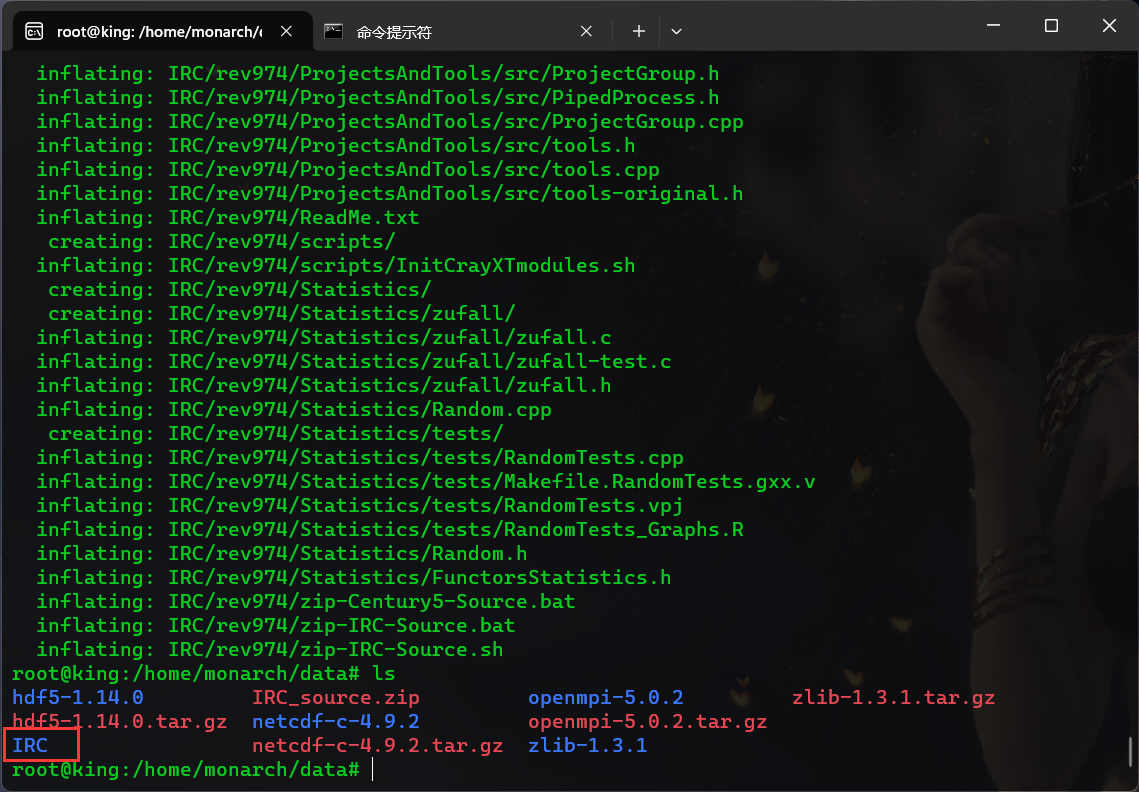Click openmpi-5.0.2.tar.gz file name

click(647, 722)
